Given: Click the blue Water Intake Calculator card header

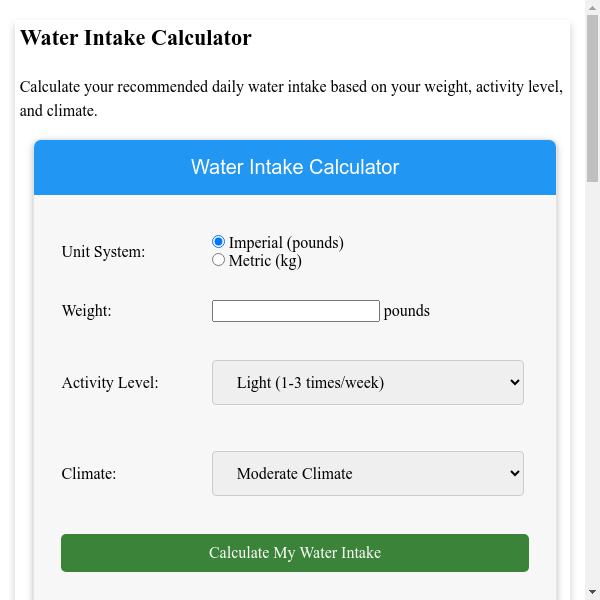Looking at the screenshot, I should tap(295, 167).
